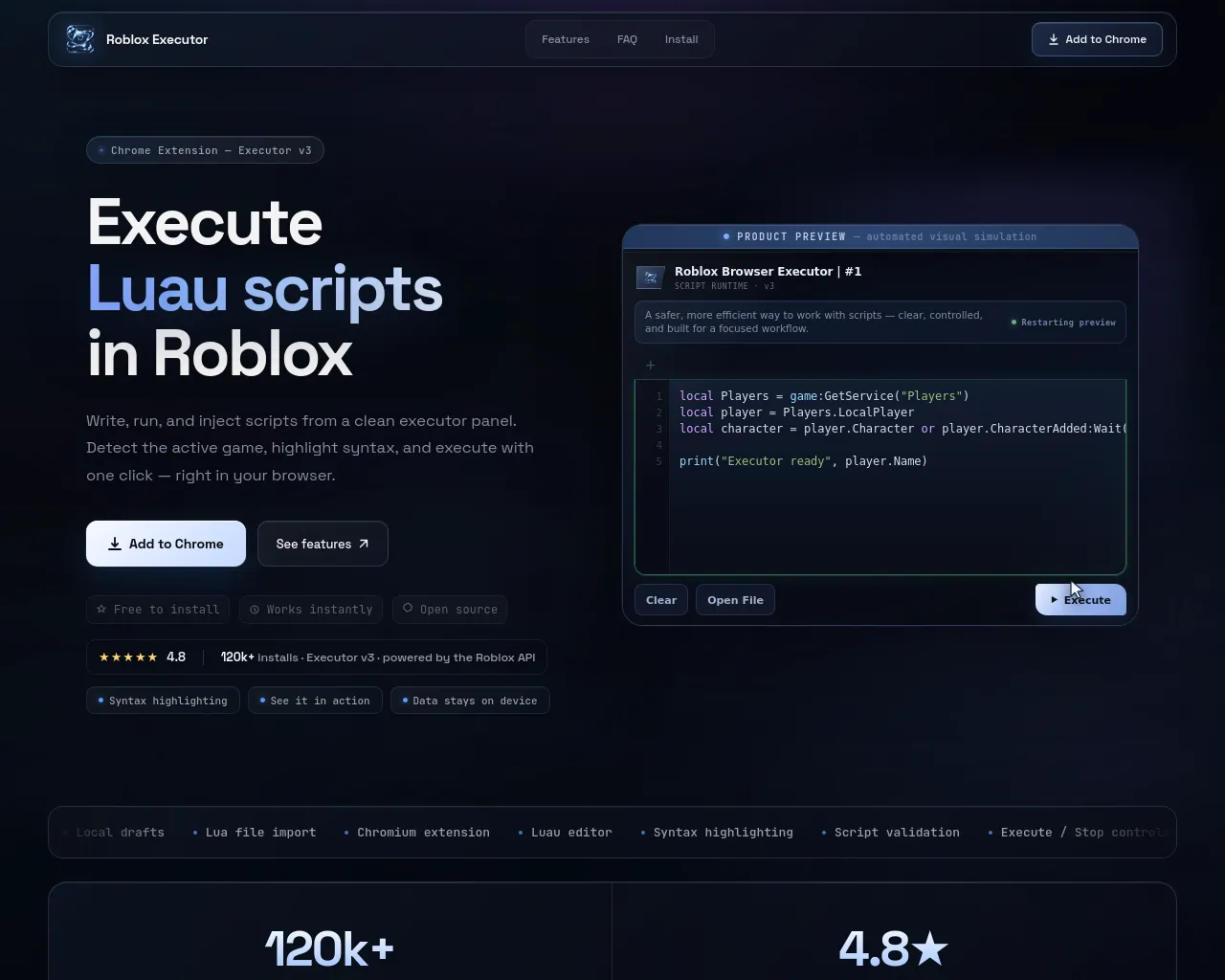Click the Syntax highlighting chip under rating

(x=163, y=701)
